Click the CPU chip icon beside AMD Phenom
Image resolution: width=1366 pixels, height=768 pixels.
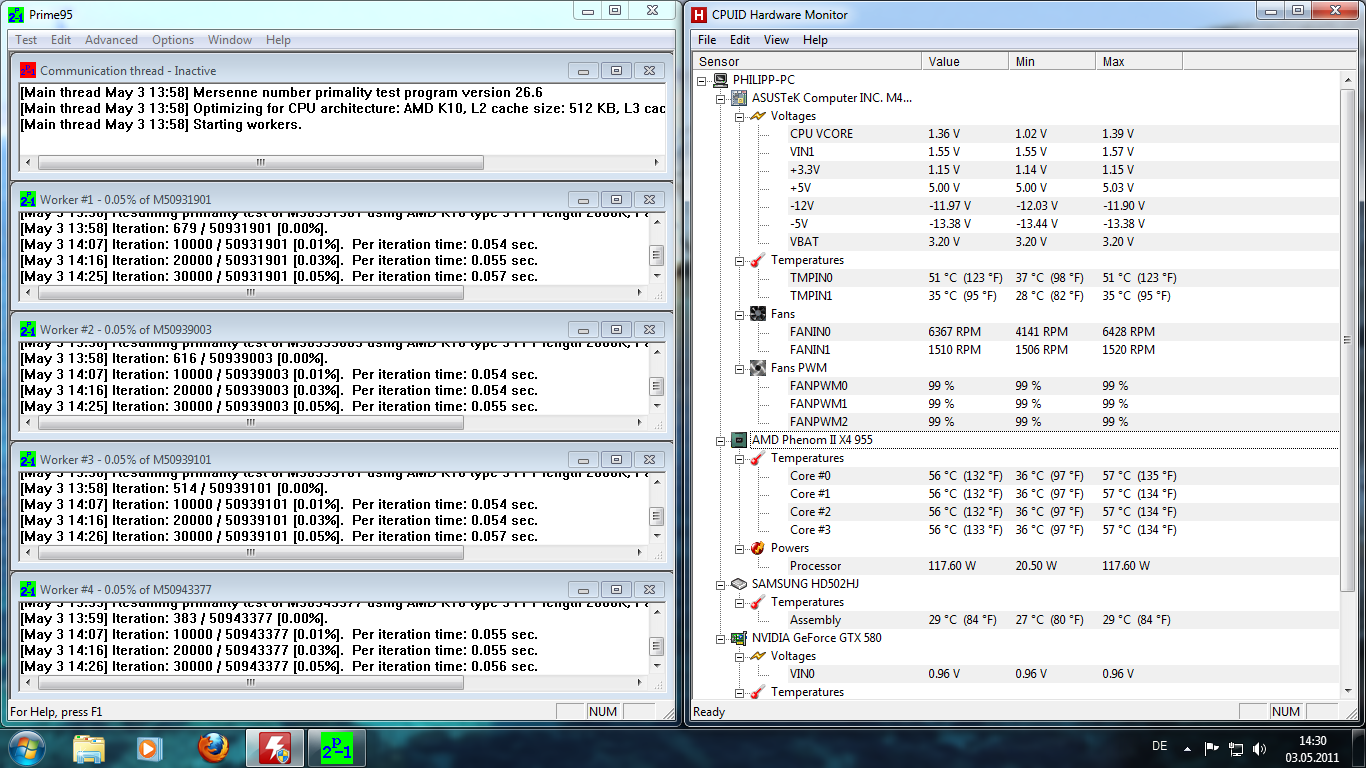[x=739, y=440]
